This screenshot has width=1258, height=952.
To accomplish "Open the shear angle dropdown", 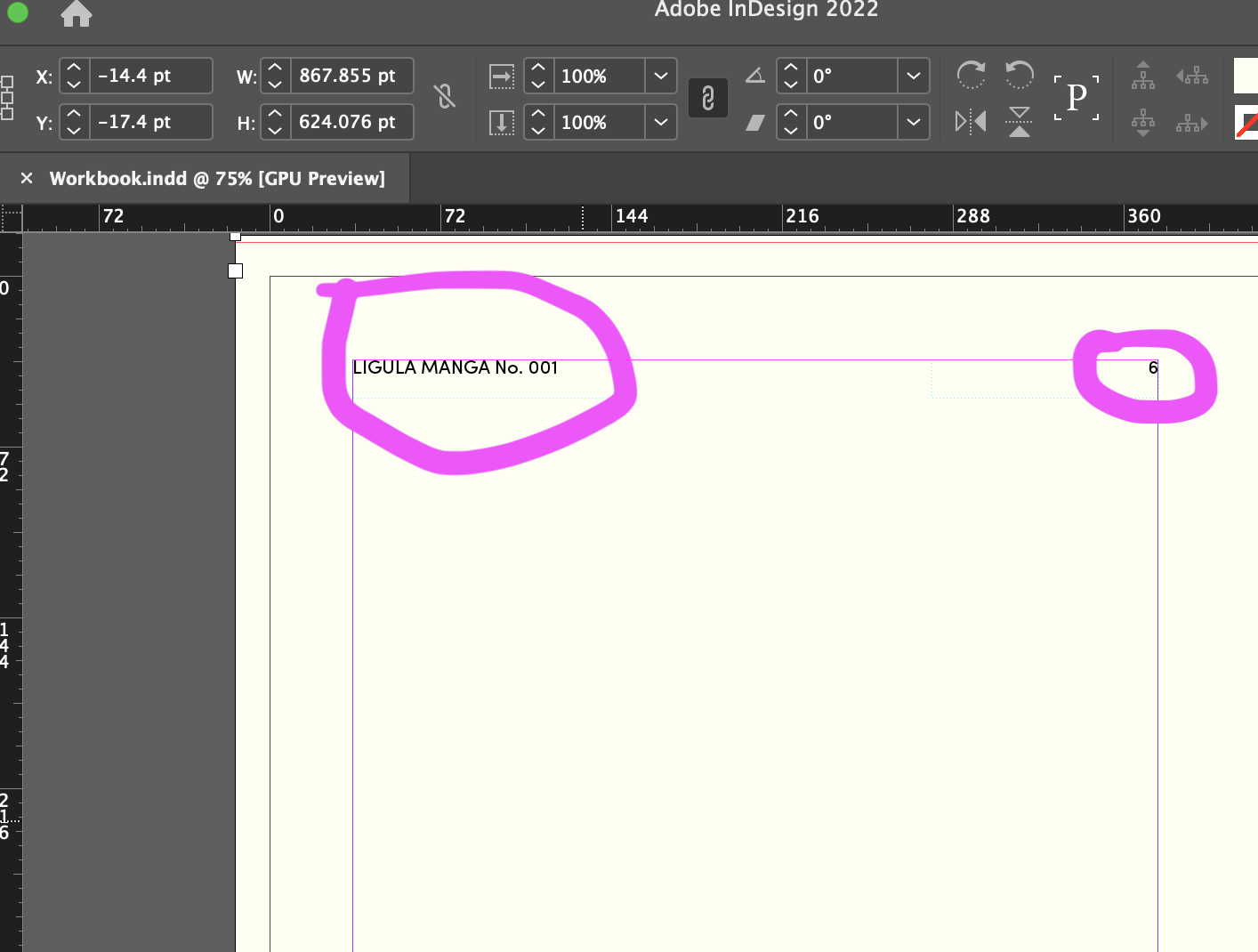I will pyautogui.click(x=913, y=123).
